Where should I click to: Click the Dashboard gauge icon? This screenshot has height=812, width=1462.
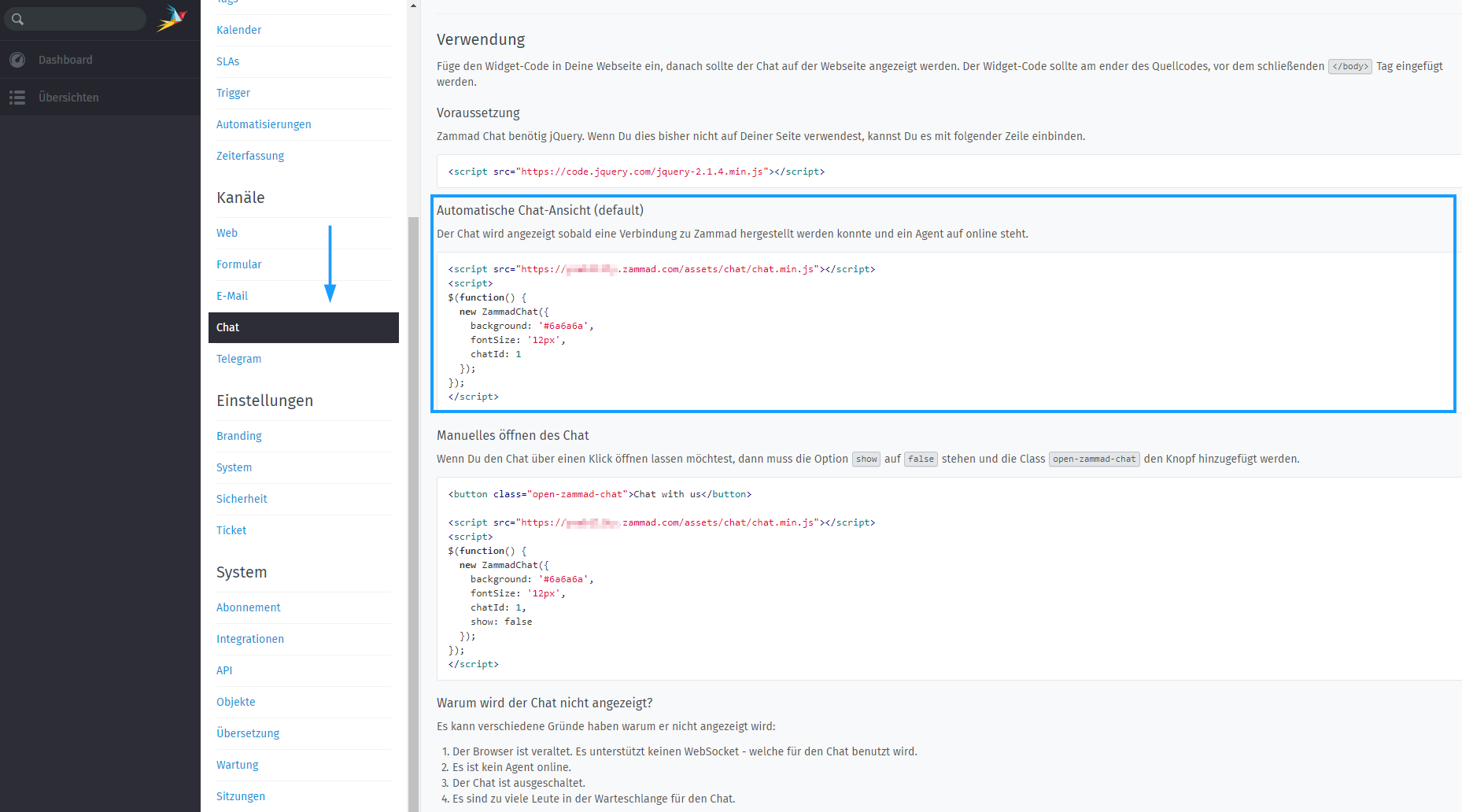17,60
